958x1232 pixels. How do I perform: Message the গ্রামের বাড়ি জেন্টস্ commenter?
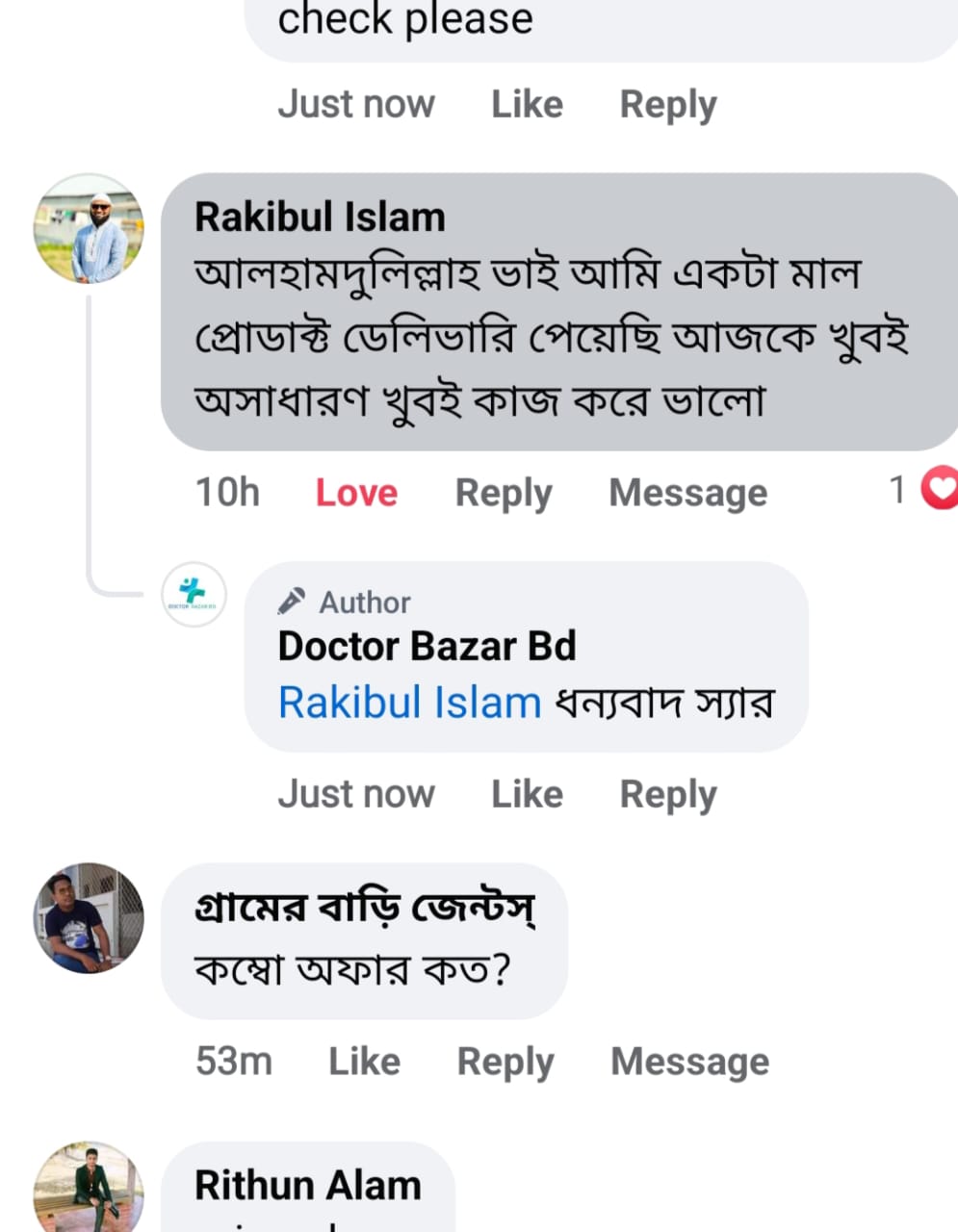pos(690,1062)
